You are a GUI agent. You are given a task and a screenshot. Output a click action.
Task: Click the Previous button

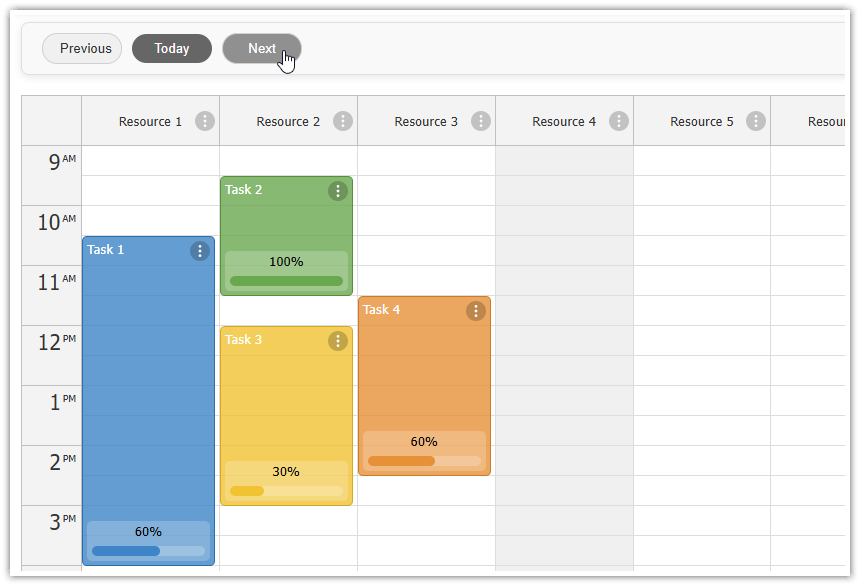pyautogui.click(x=82, y=48)
